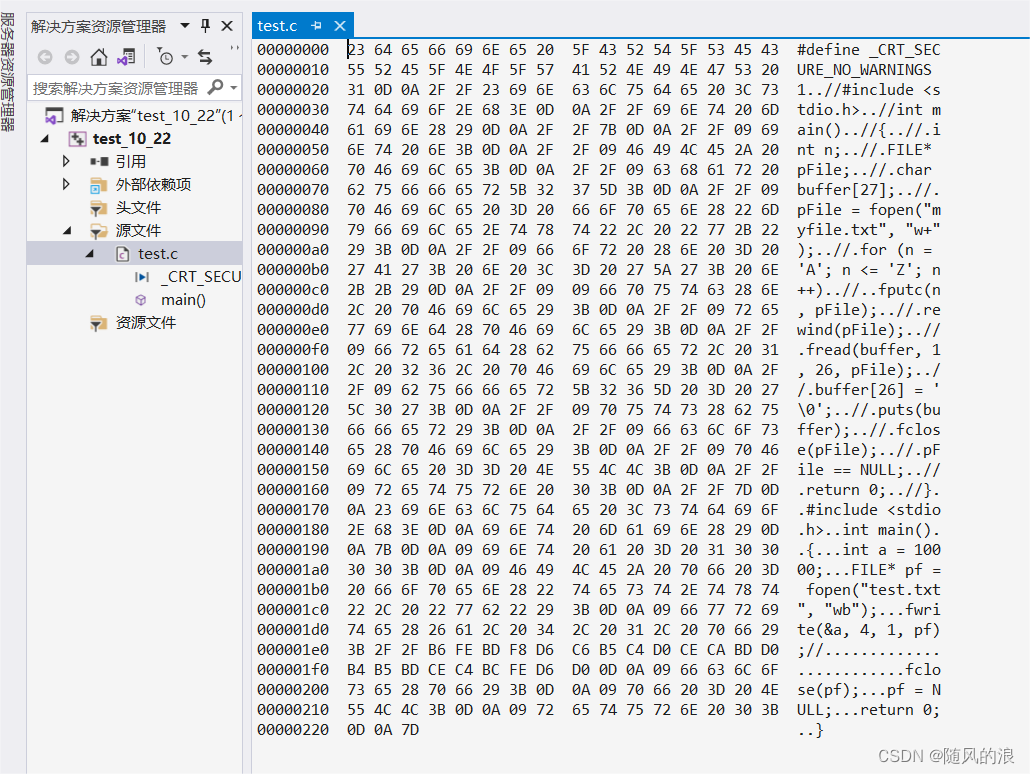Show more Solution Explorer toolbar options
The height and width of the screenshot is (774, 1030).
pos(234,50)
